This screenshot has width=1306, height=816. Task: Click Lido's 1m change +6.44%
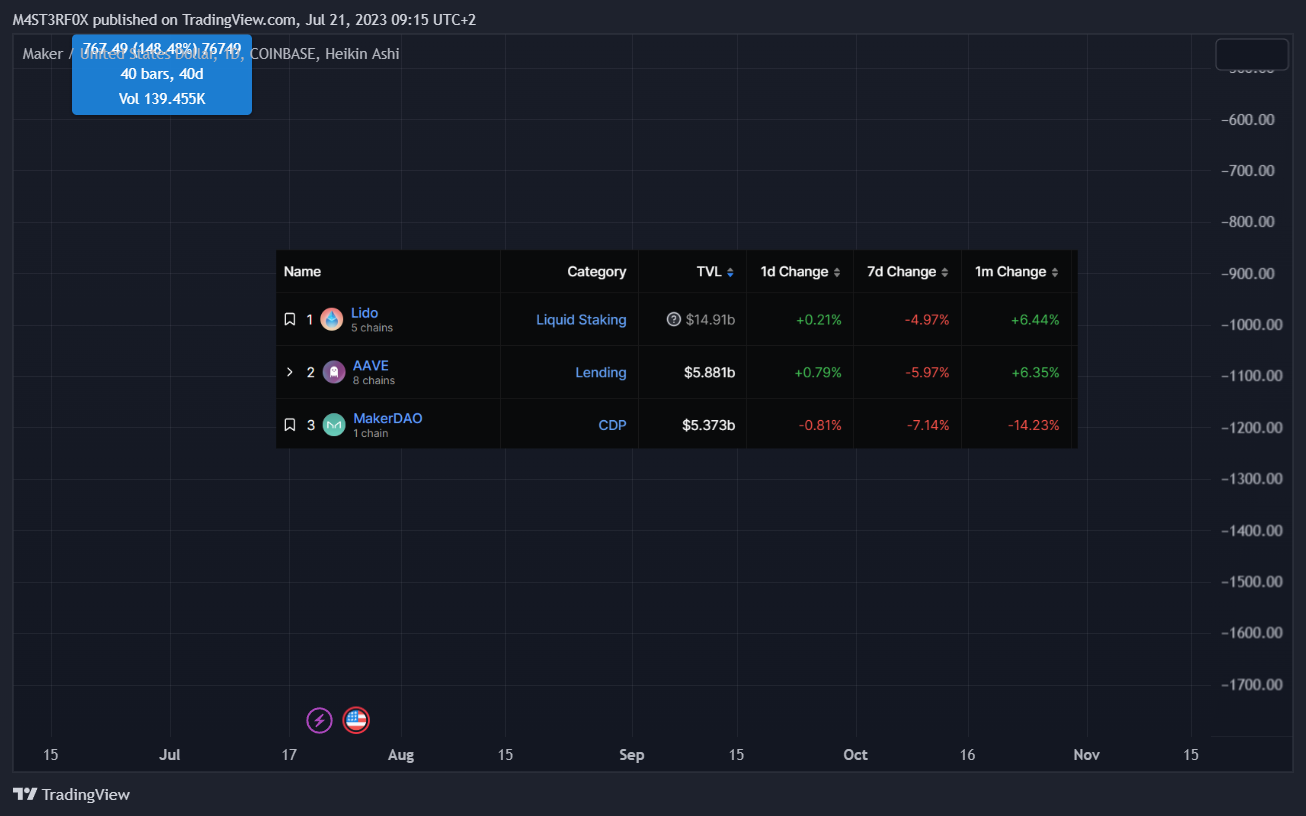pyautogui.click(x=1035, y=320)
